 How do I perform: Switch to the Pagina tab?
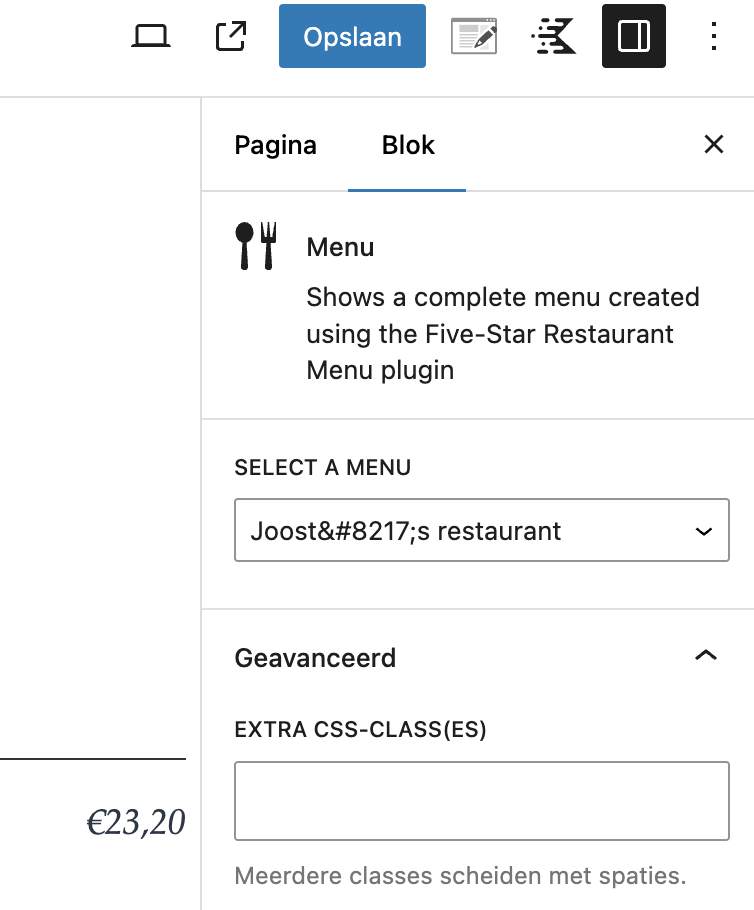pyautogui.click(x=275, y=145)
